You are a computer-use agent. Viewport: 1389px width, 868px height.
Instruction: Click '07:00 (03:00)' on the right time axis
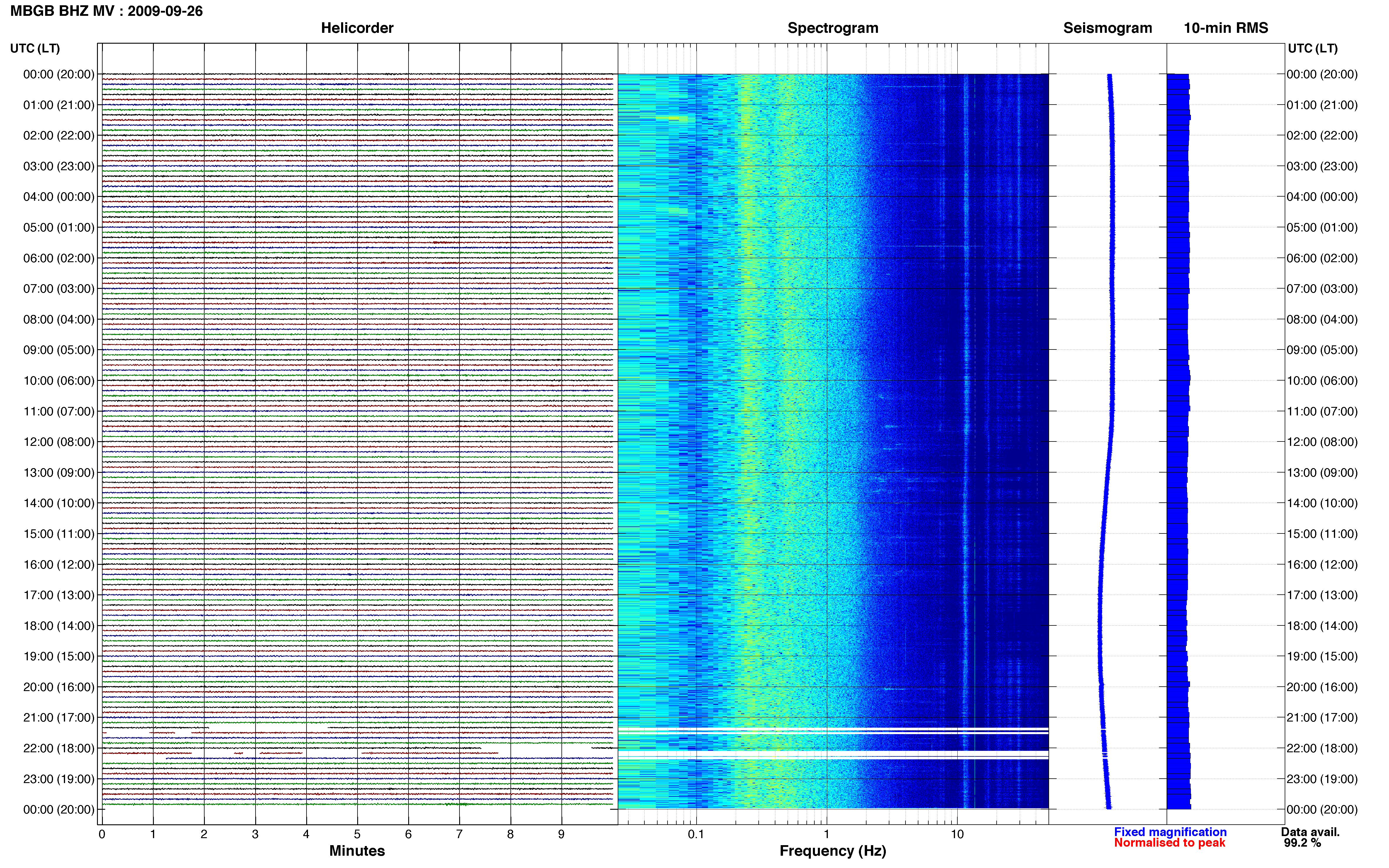pos(1322,289)
